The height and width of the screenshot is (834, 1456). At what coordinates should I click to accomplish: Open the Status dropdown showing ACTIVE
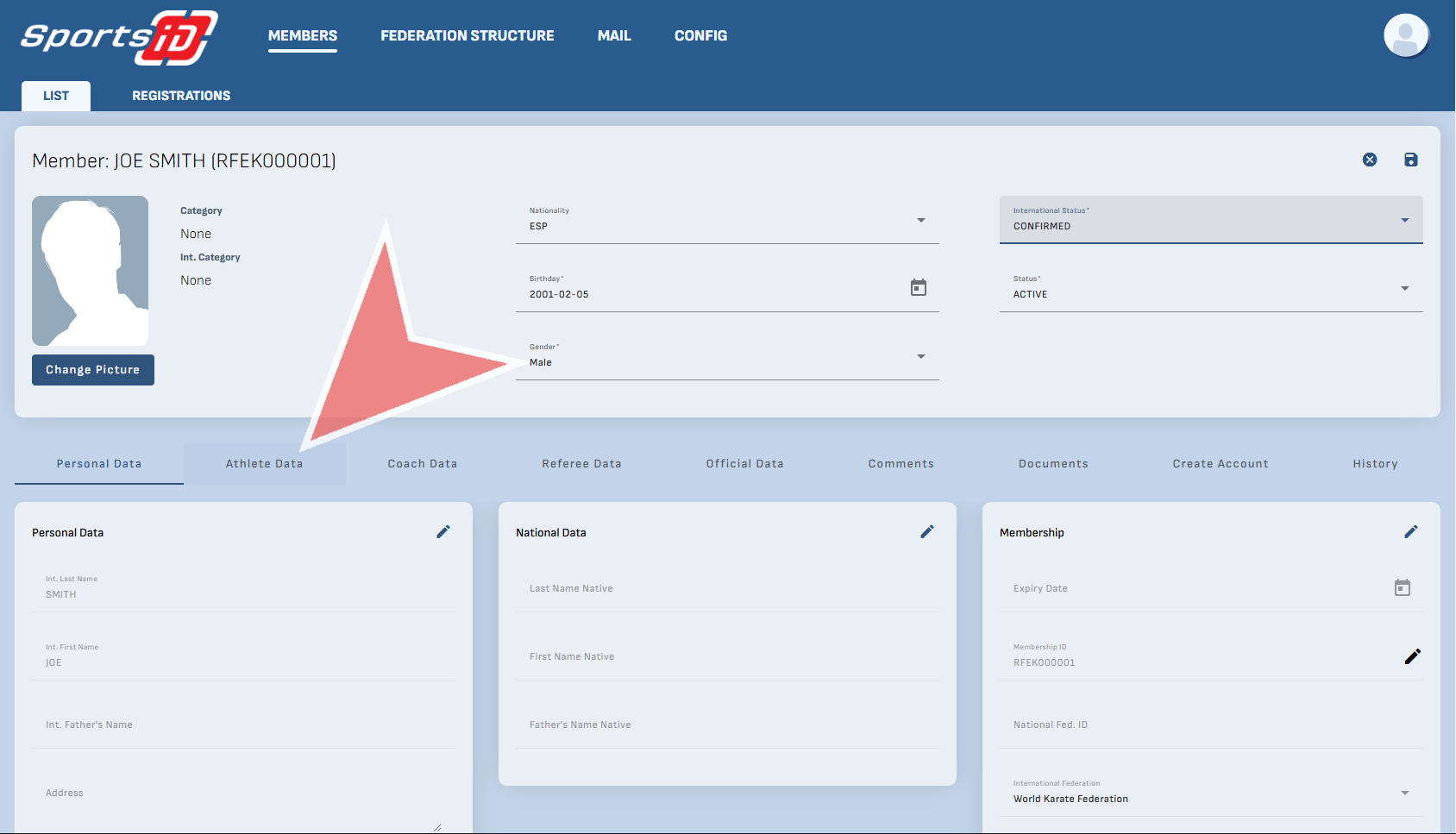pos(1404,289)
